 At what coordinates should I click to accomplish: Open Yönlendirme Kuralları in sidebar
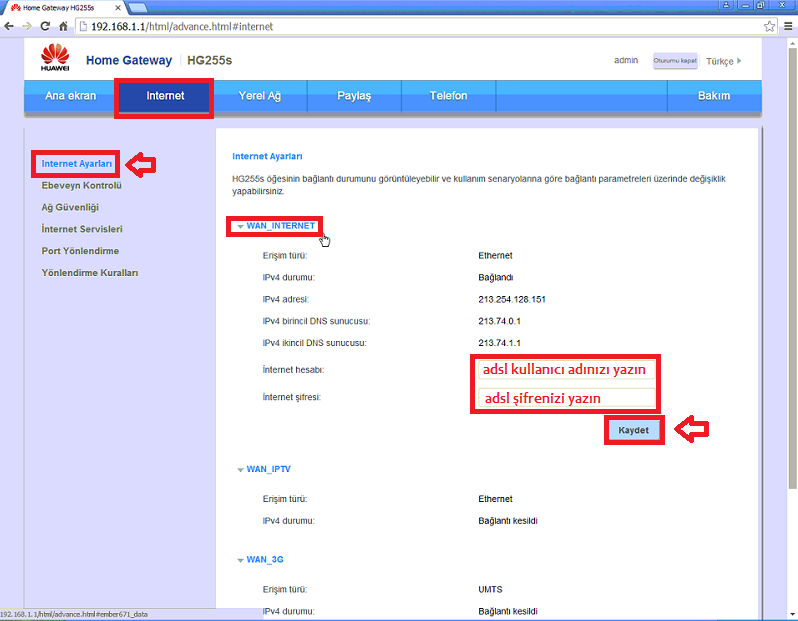(x=90, y=273)
